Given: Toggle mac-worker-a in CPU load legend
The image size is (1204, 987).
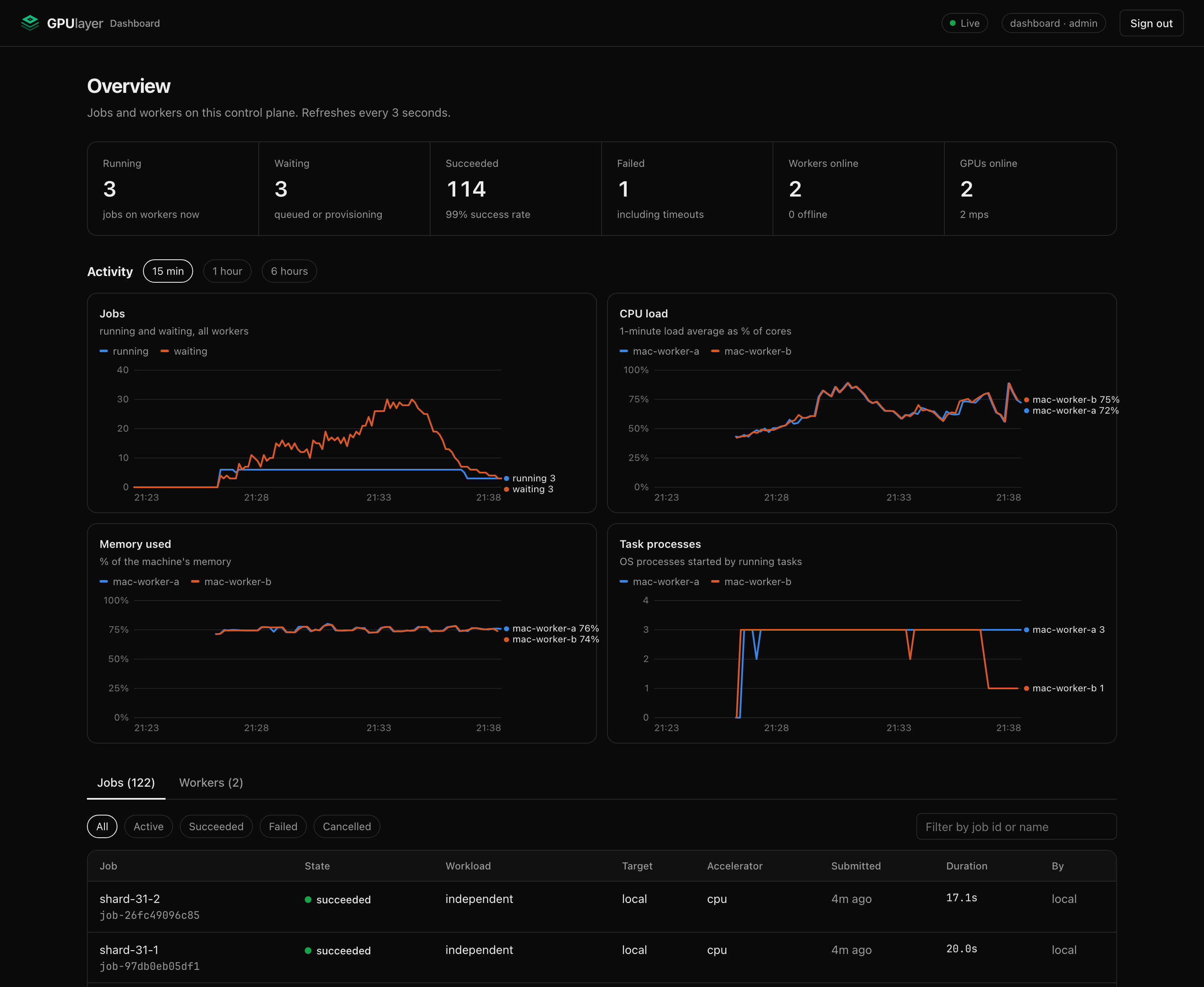Looking at the screenshot, I should coord(660,351).
